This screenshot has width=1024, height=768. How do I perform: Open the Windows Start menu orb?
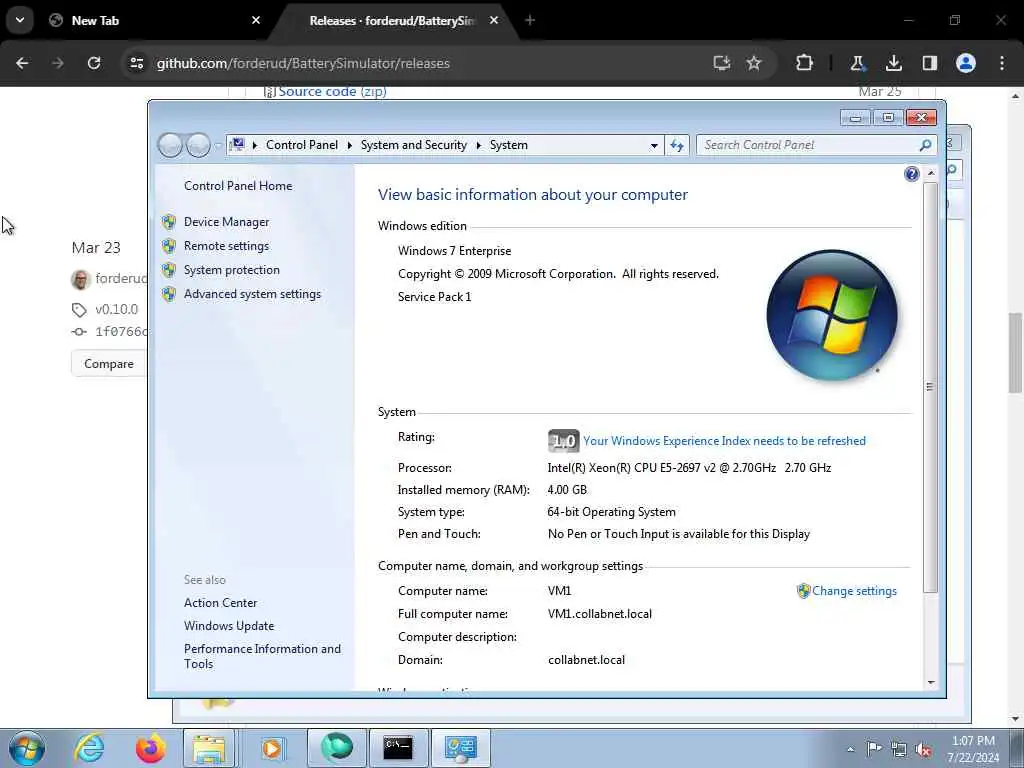(x=27, y=748)
